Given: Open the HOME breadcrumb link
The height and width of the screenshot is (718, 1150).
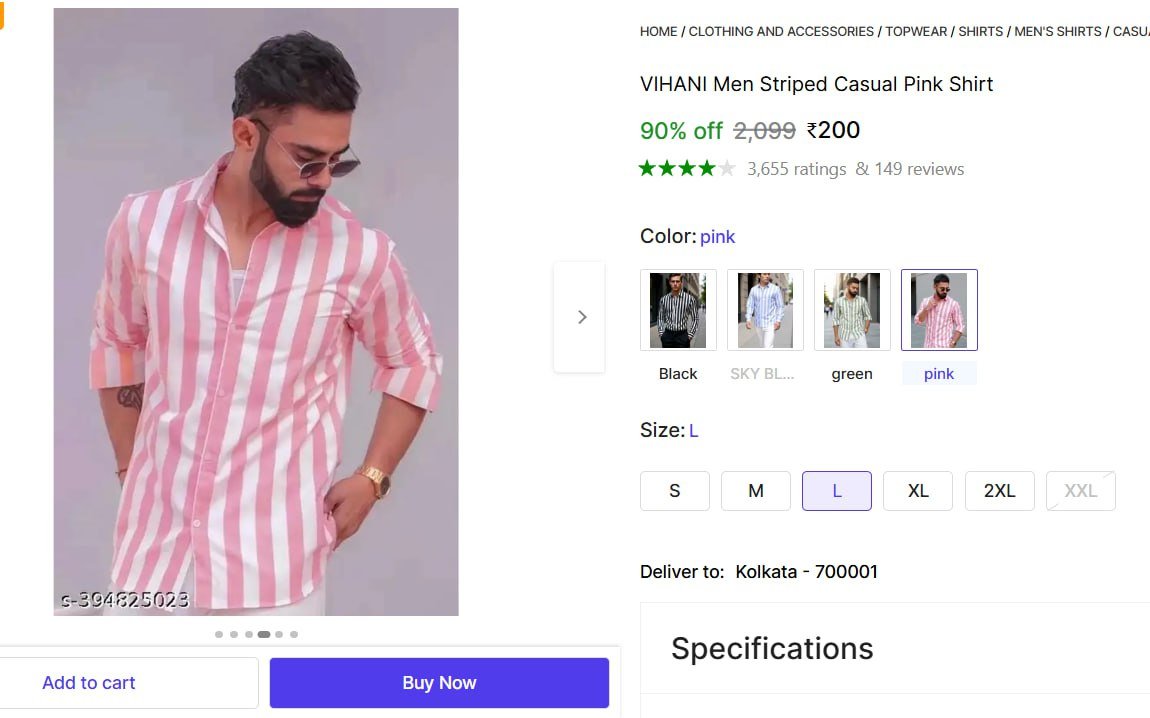Looking at the screenshot, I should 658,32.
